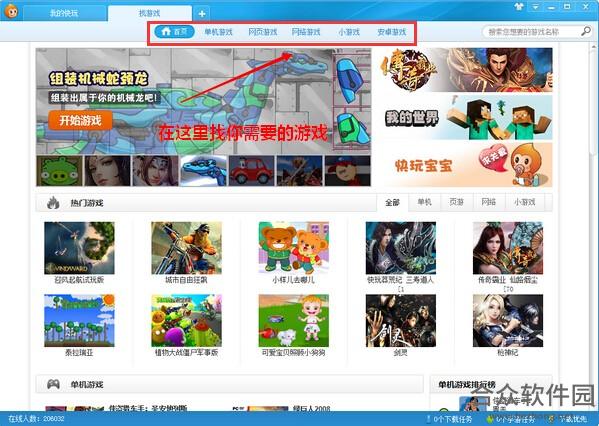Open the 城市自由狂飙 game icon

[x=186, y=248]
